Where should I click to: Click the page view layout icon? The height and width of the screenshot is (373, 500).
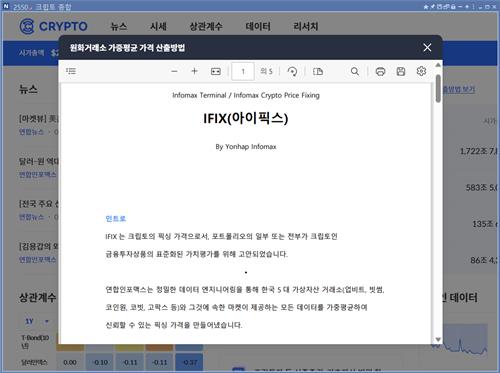coord(318,71)
